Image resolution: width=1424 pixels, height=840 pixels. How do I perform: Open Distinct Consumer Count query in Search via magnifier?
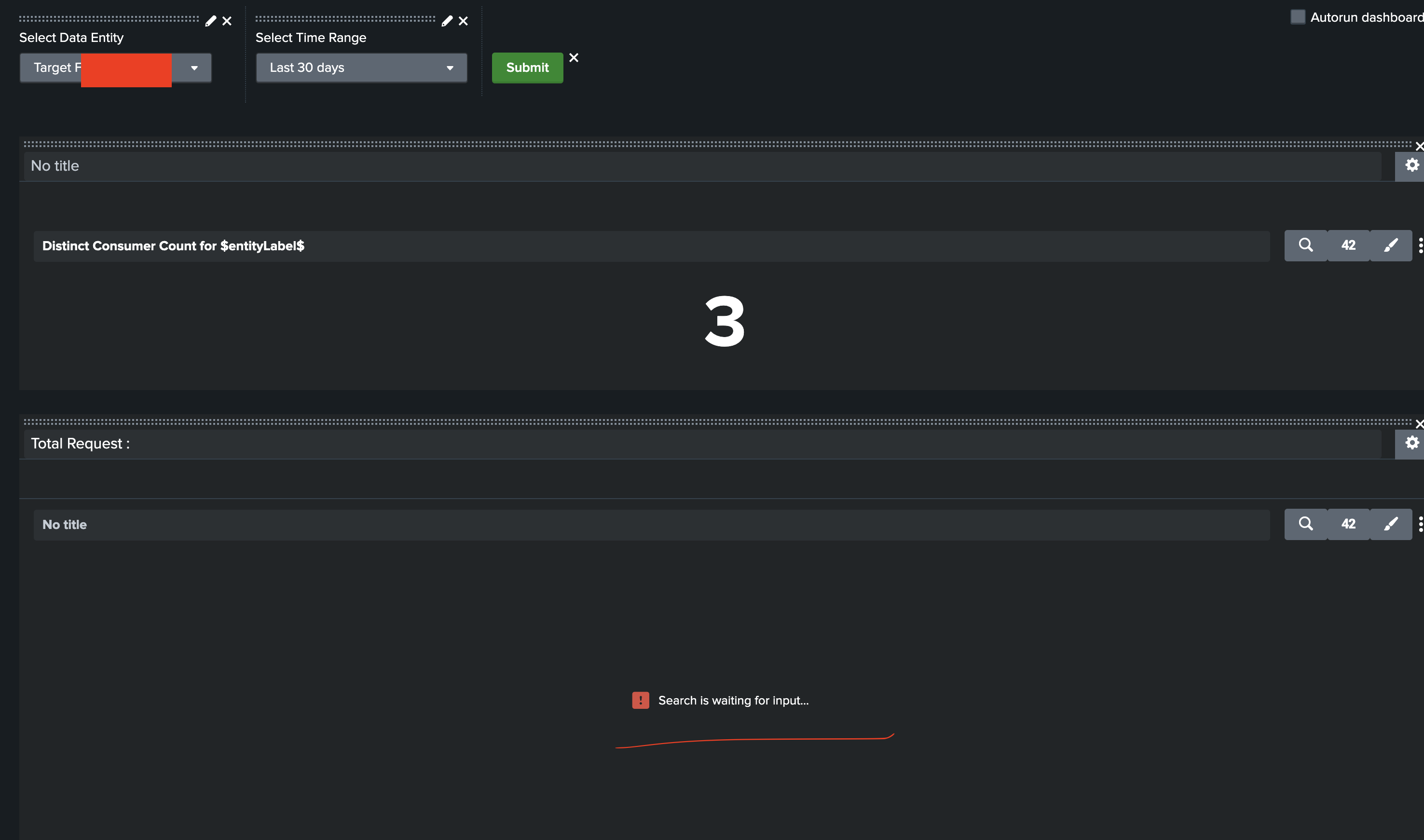(1305, 245)
